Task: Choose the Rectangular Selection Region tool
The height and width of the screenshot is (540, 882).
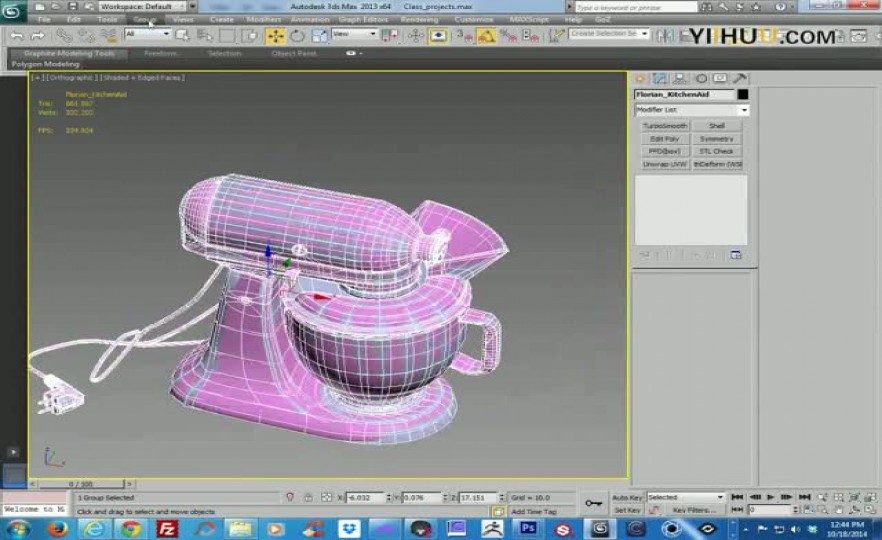Action: 227,36
